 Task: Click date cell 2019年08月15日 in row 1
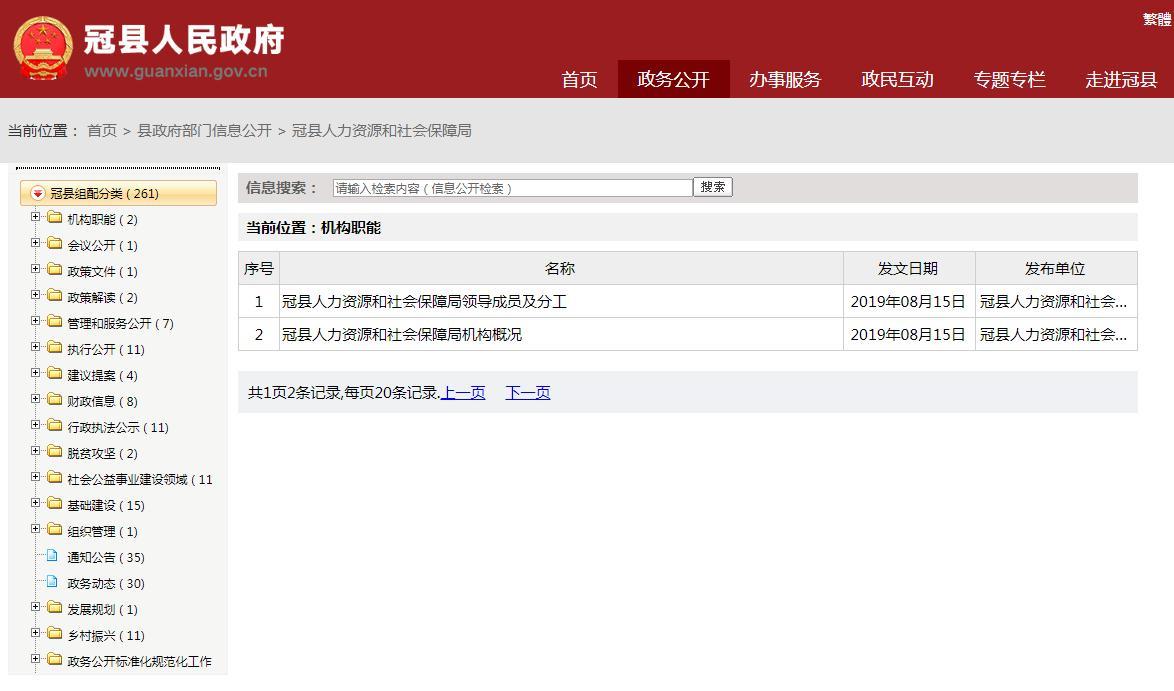(908, 302)
